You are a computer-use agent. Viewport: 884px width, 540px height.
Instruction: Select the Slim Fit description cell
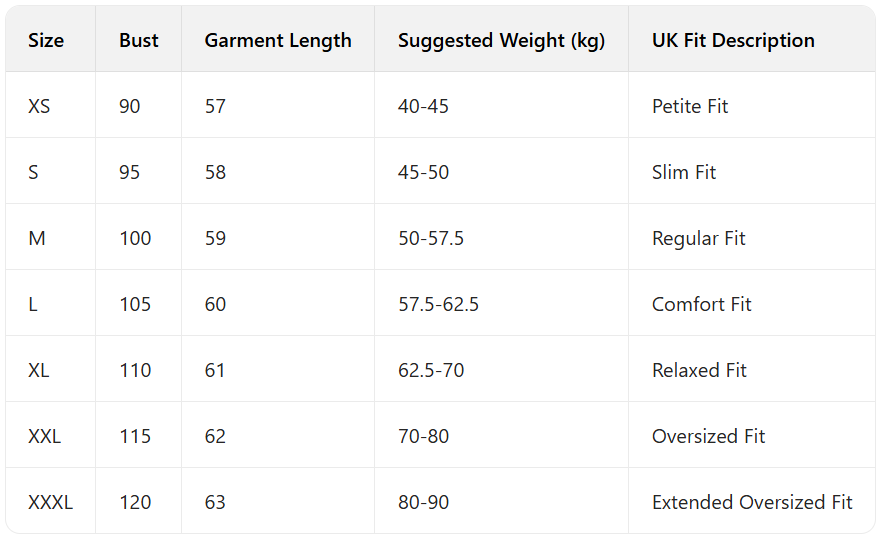click(x=684, y=172)
